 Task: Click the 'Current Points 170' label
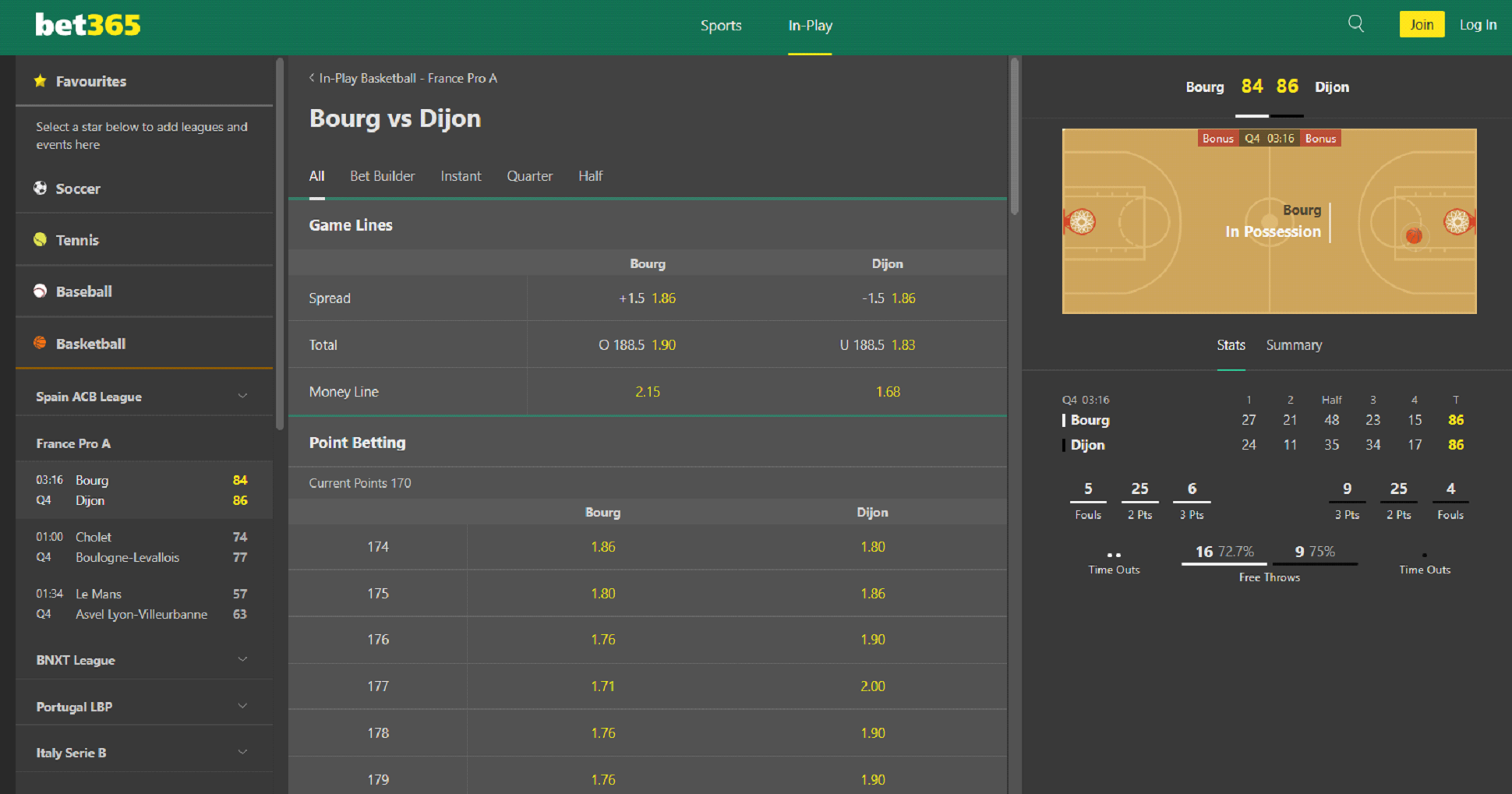coord(360,483)
